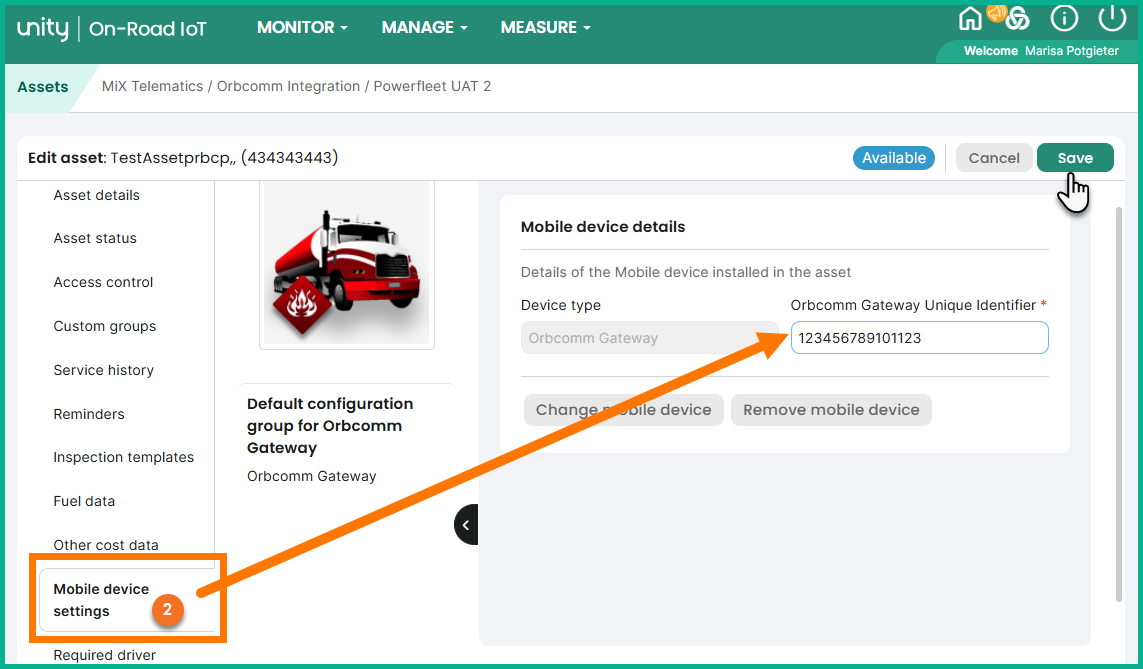This screenshot has width=1143, height=669.
Task: Select Asset details in the sidebar
Action: pyautogui.click(x=97, y=195)
